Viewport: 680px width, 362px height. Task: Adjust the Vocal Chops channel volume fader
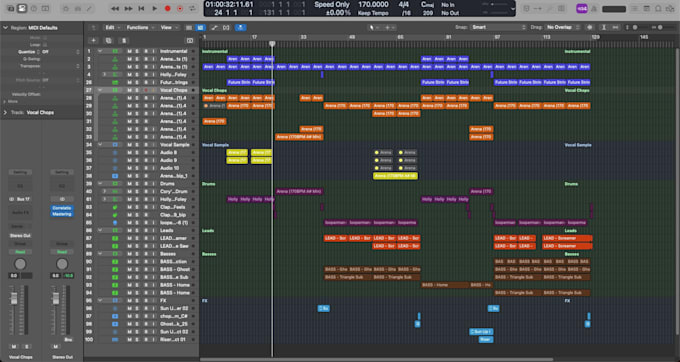pyautogui.click(x=14, y=299)
